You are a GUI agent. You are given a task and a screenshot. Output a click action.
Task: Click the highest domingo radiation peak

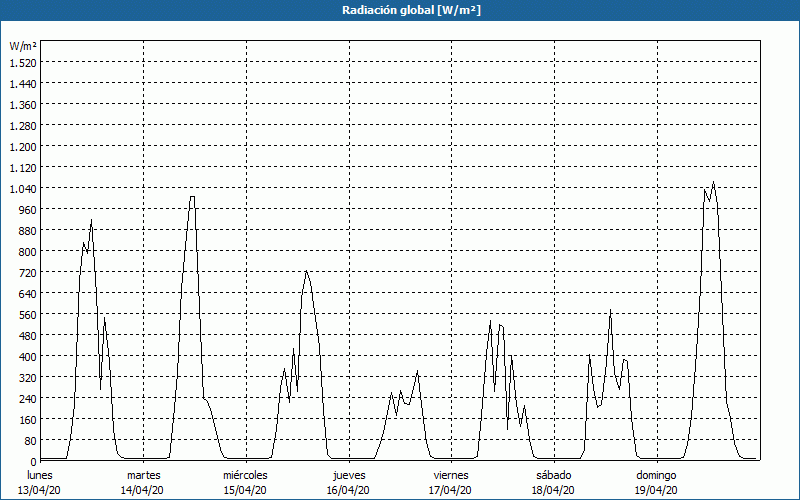(713, 182)
